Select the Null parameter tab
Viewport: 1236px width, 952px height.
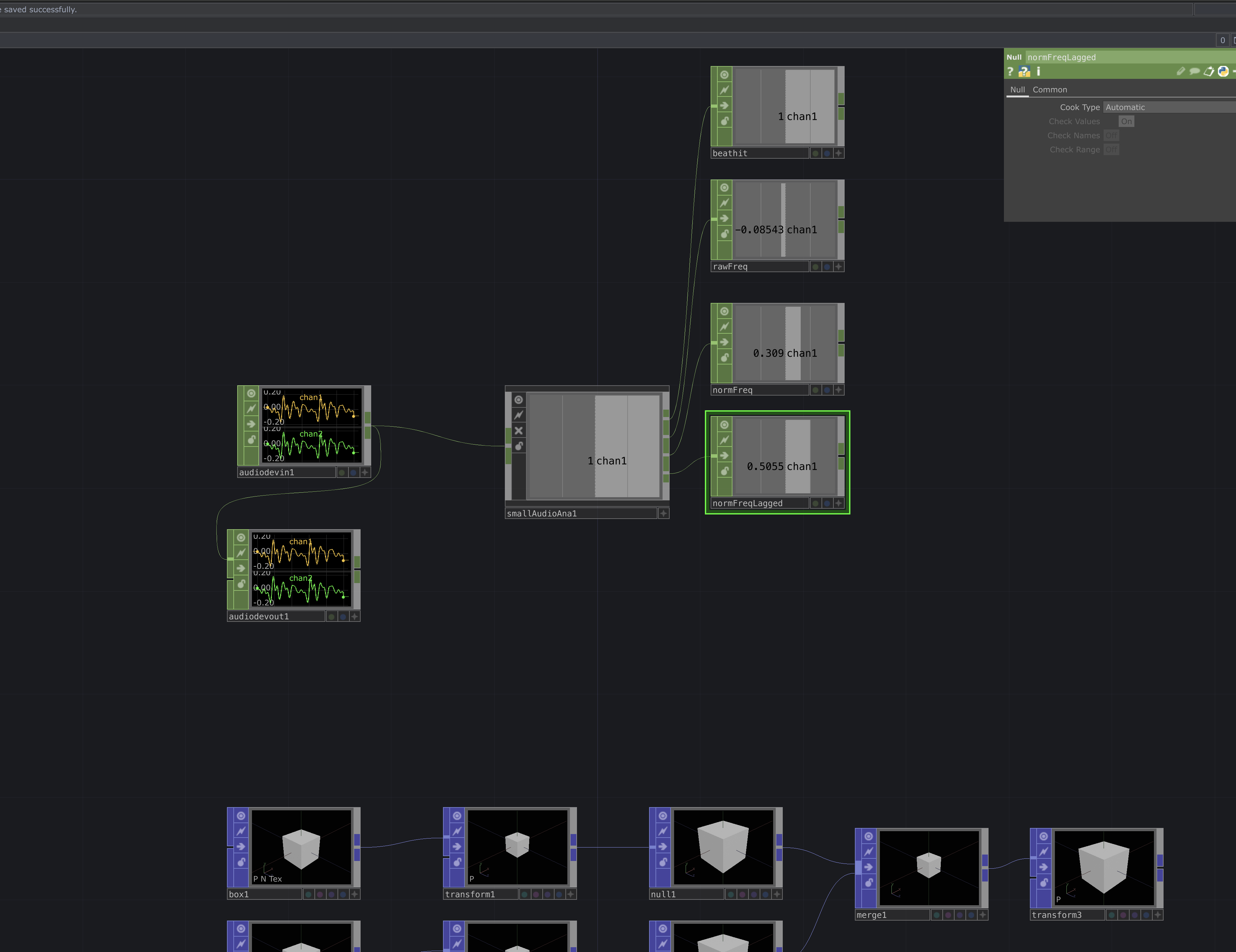click(1017, 89)
